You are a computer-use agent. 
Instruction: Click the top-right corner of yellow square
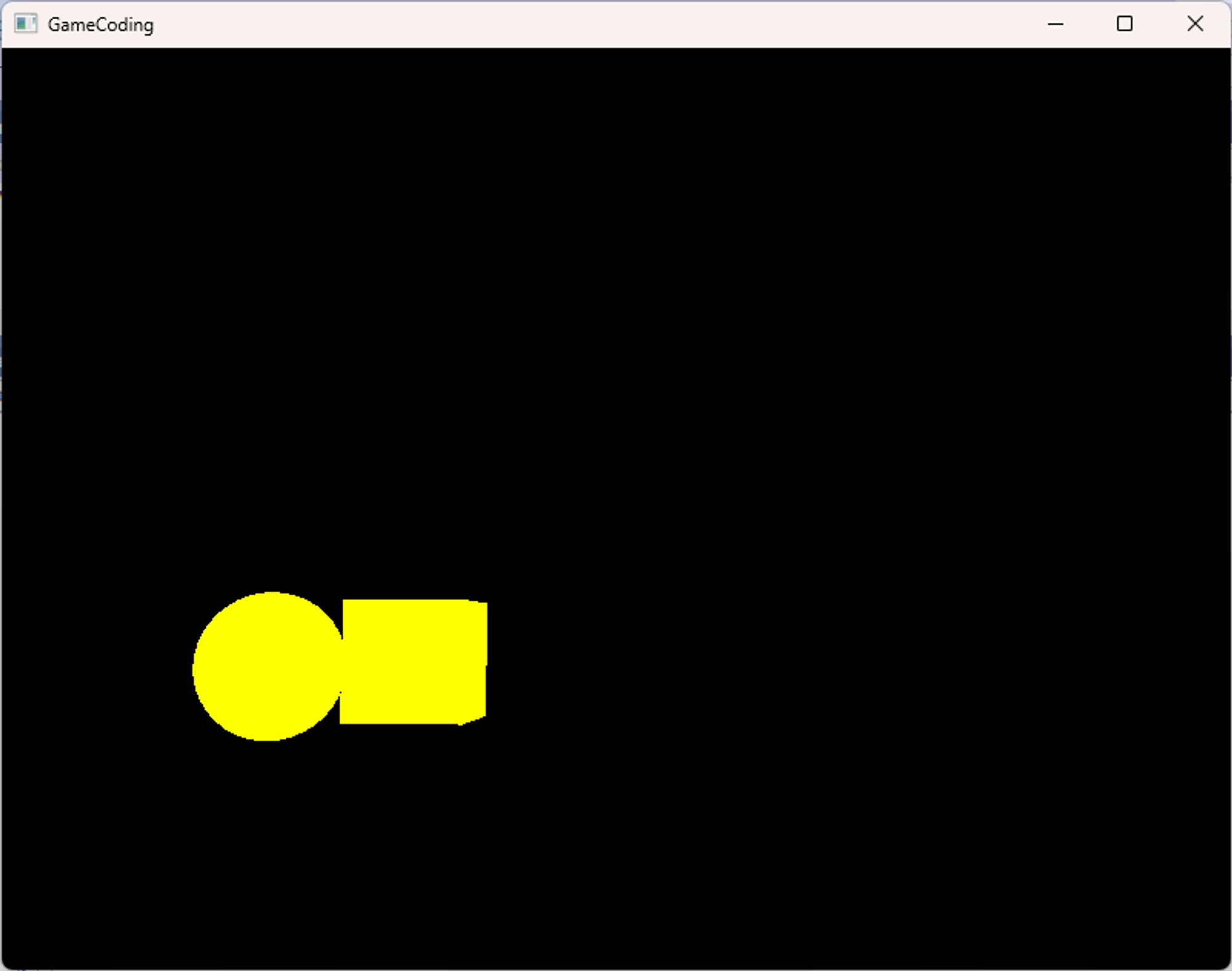pyautogui.click(x=485, y=604)
